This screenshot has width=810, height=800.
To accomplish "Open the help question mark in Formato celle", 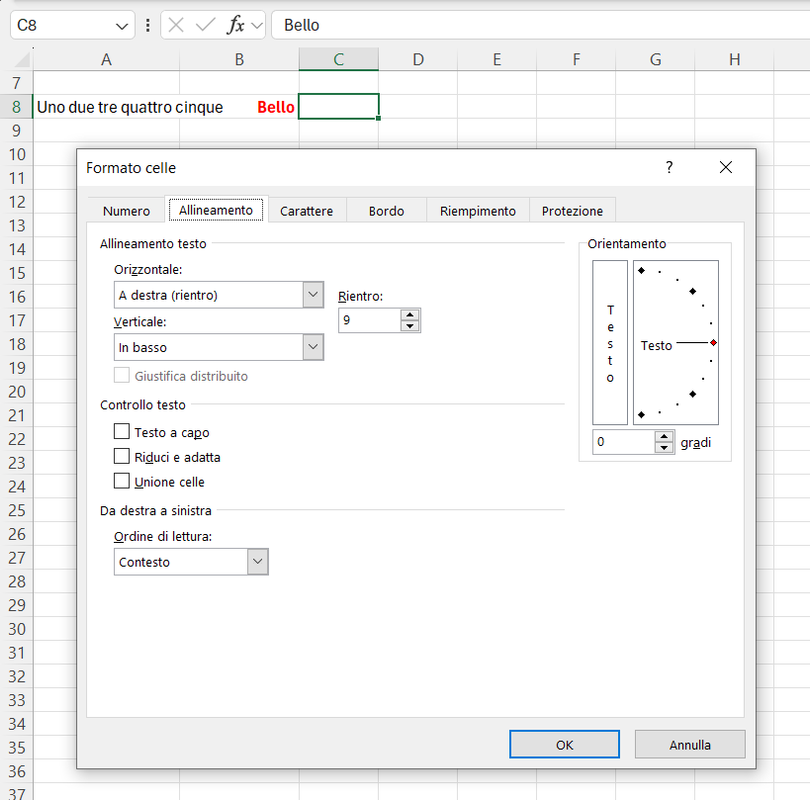I will [669, 167].
